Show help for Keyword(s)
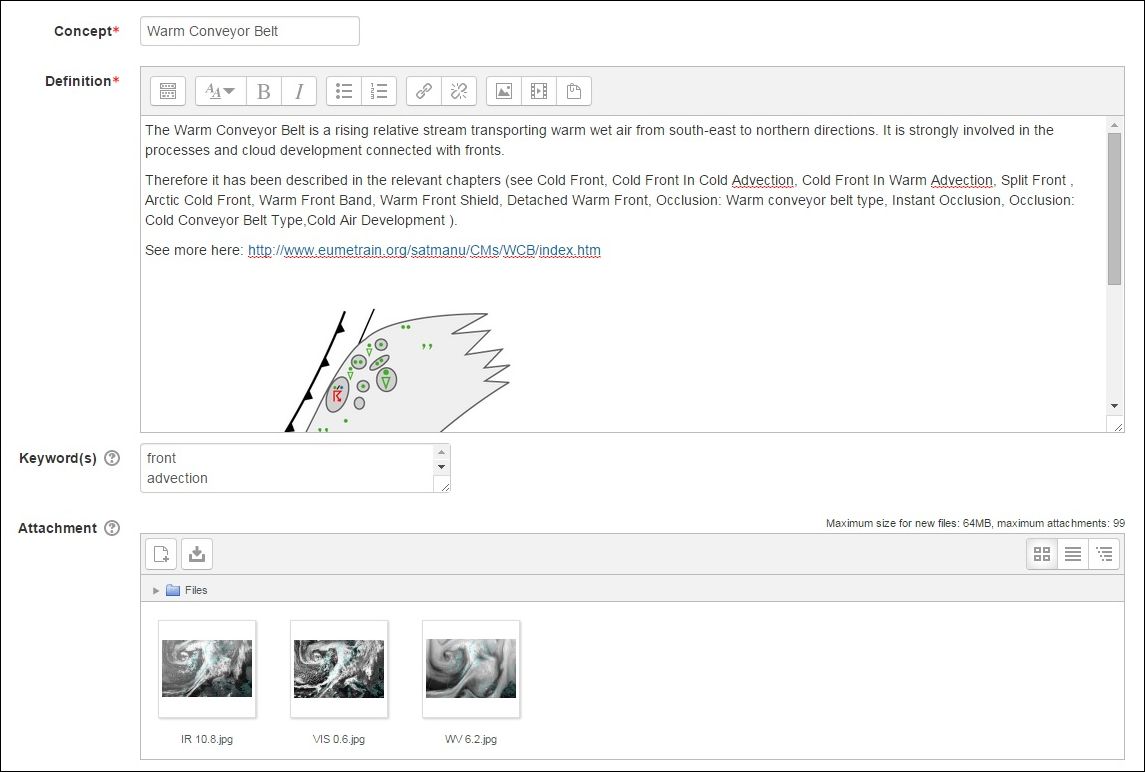The width and height of the screenshot is (1145, 772). tap(112, 458)
